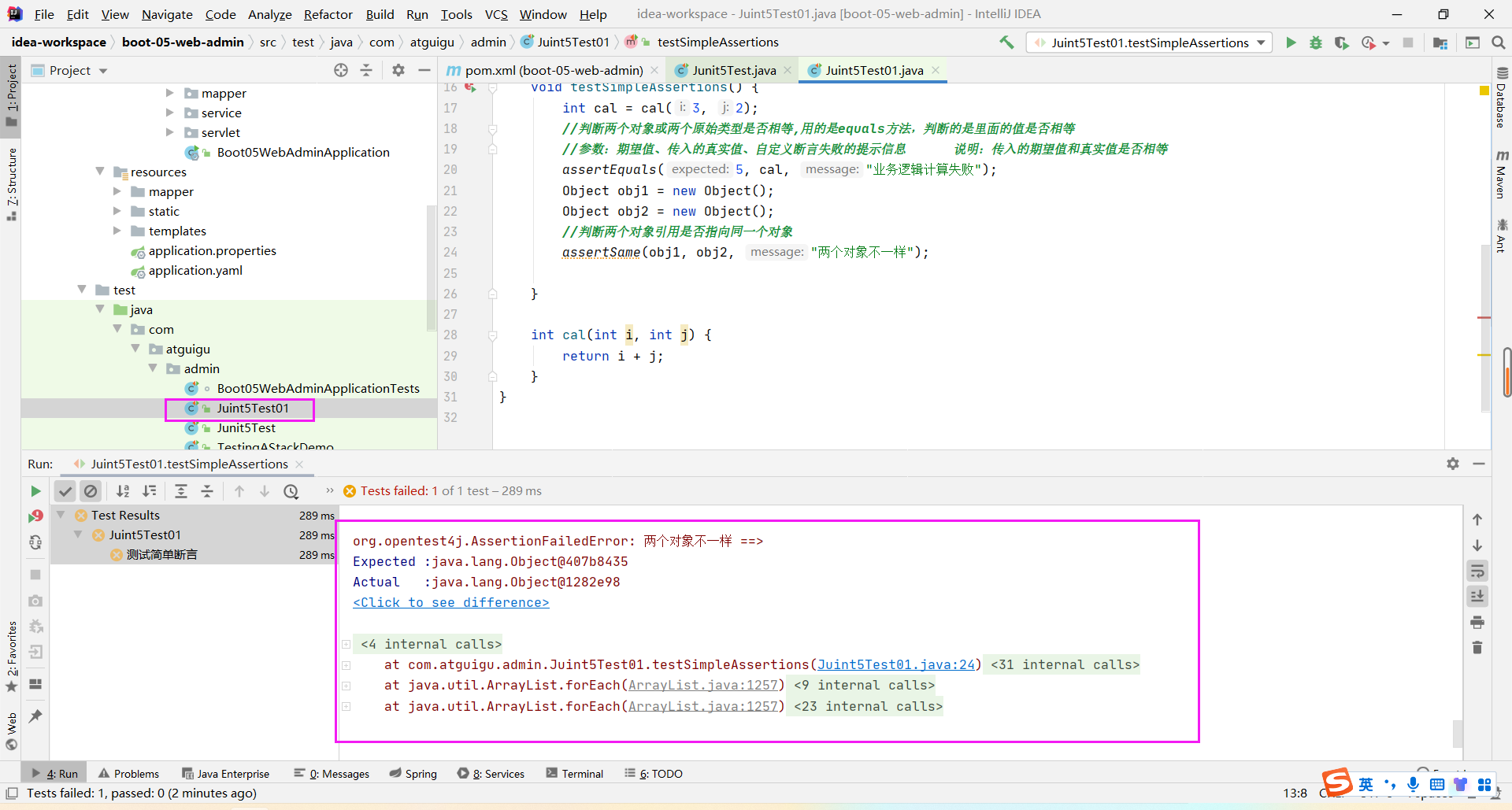This screenshot has height=810, width=1512.
Task: Rerun failed tests in the Run panel
Action: click(35, 516)
